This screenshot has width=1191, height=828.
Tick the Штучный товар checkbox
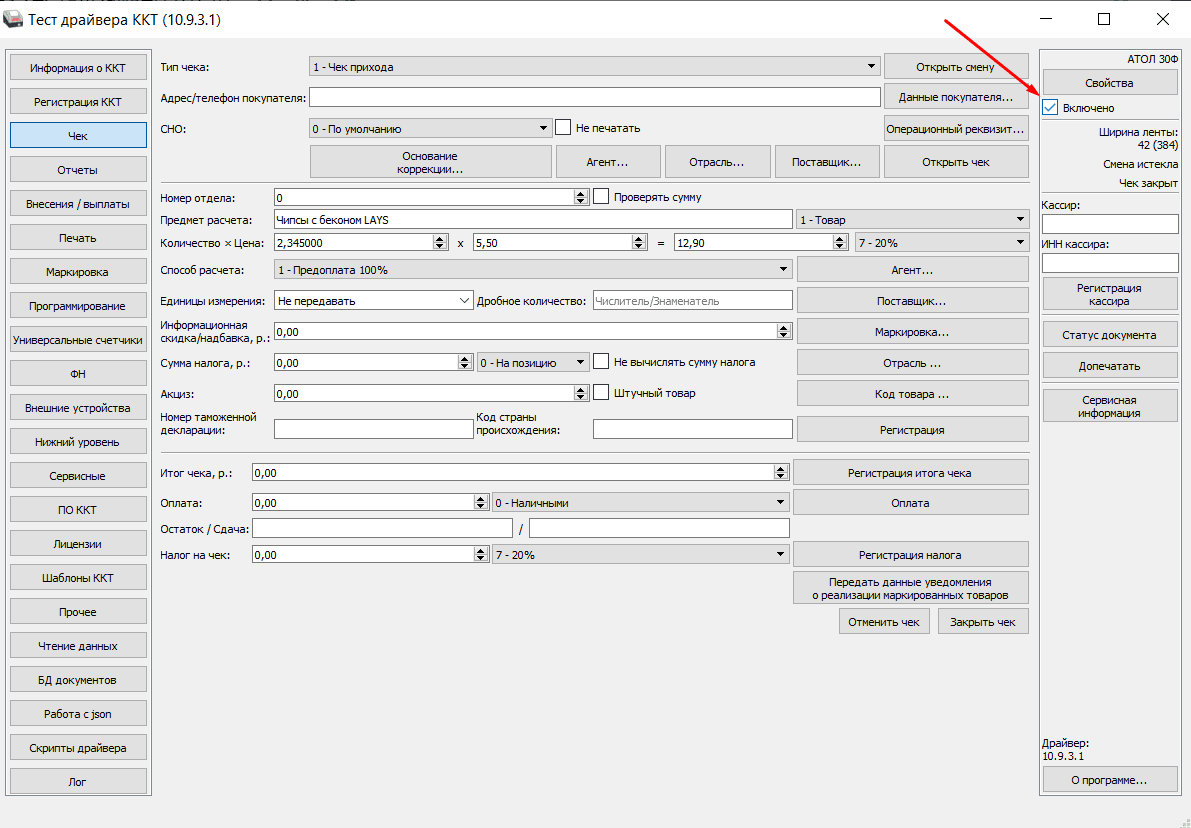click(x=601, y=393)
